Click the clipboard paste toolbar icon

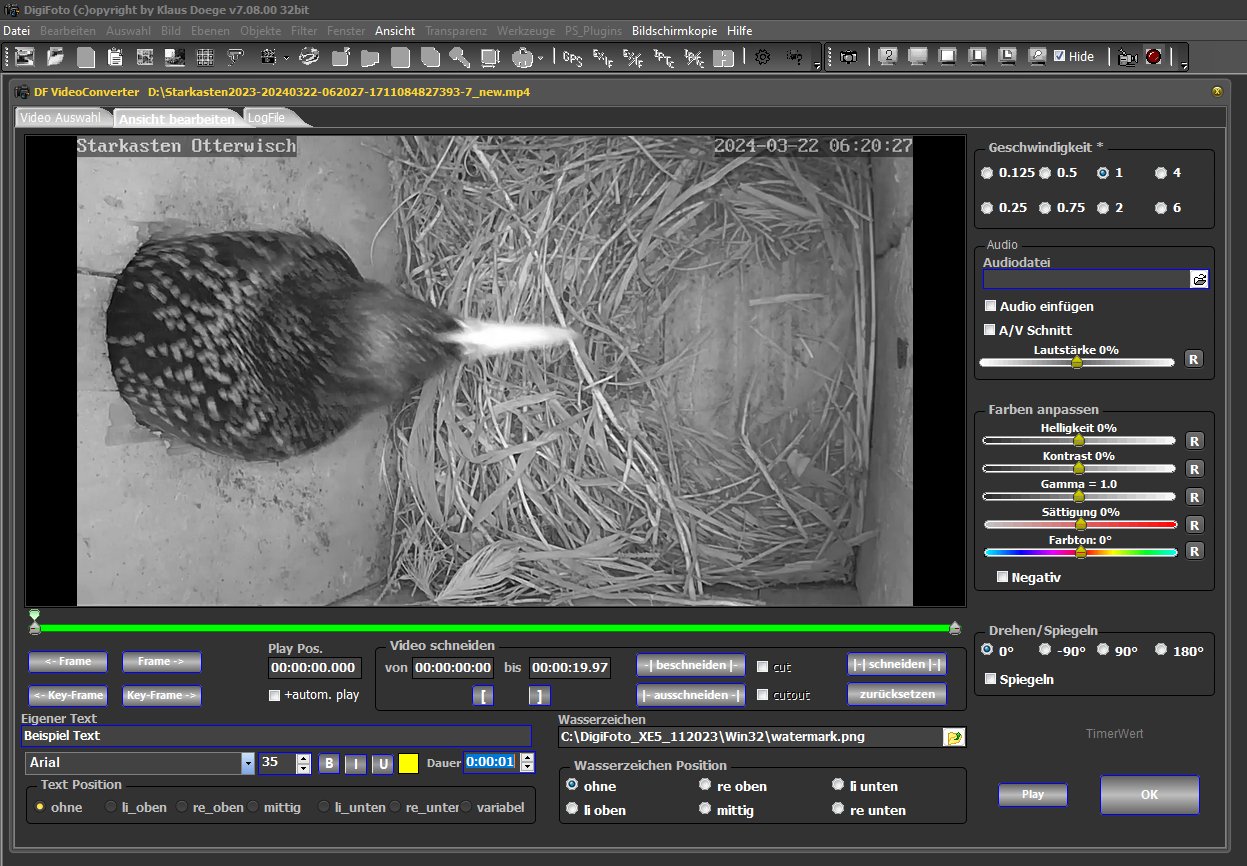(115, 57)
